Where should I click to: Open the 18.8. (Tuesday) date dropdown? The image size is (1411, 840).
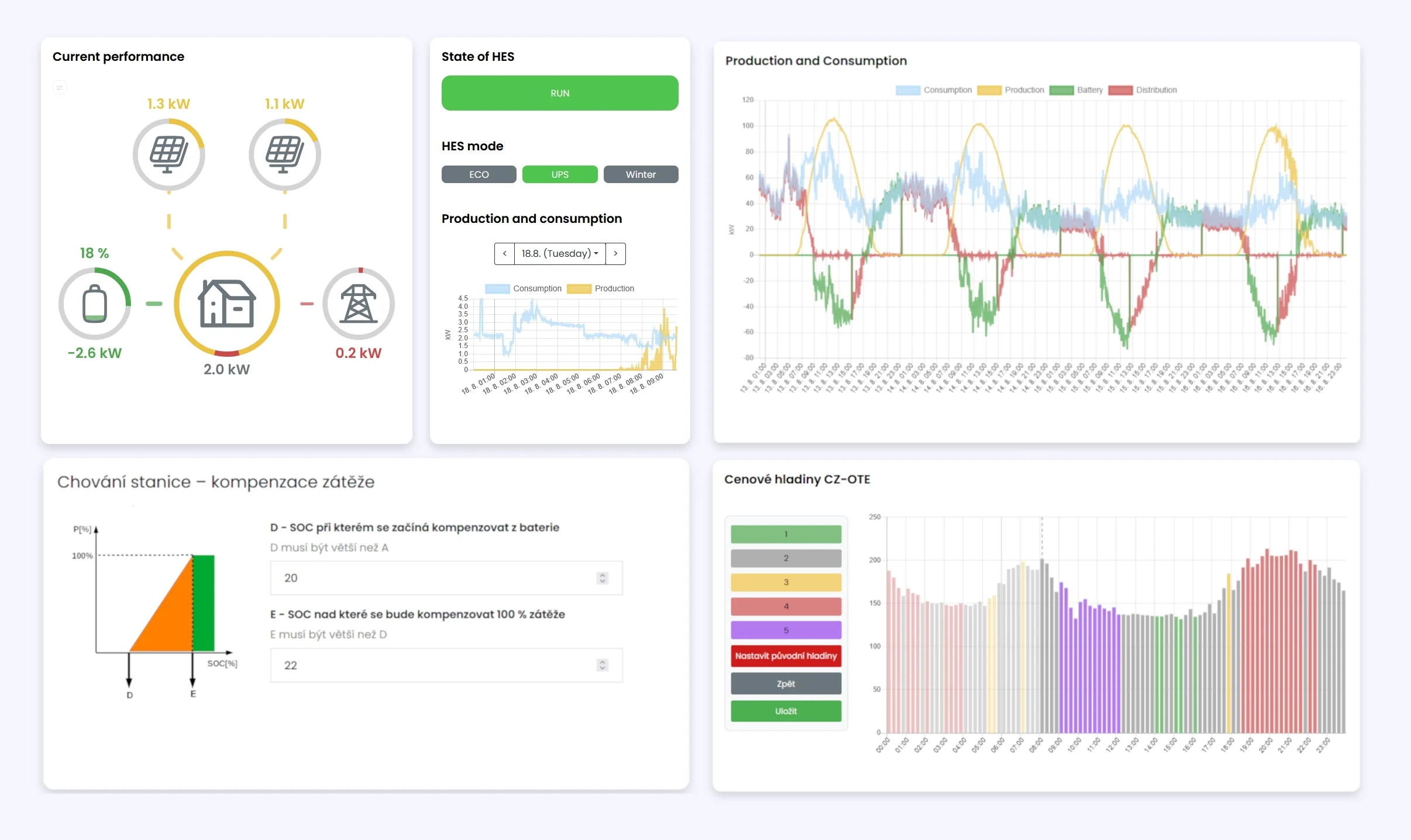[560, 254]
